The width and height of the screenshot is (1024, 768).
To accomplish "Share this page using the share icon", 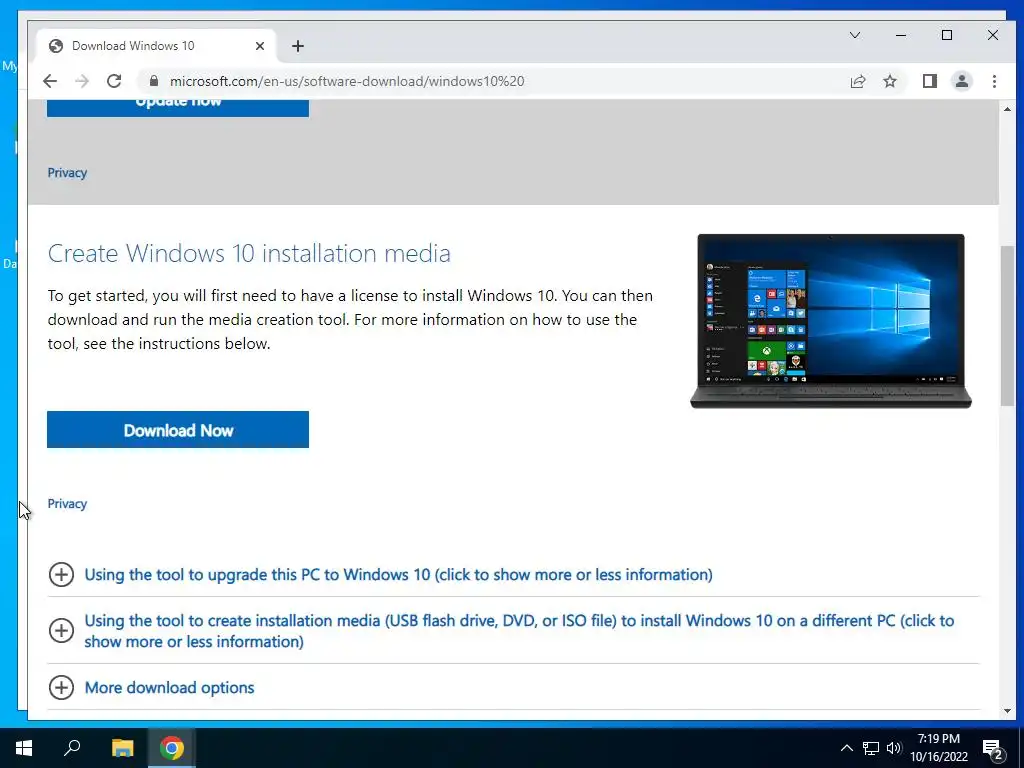I will tap(857, 81).
